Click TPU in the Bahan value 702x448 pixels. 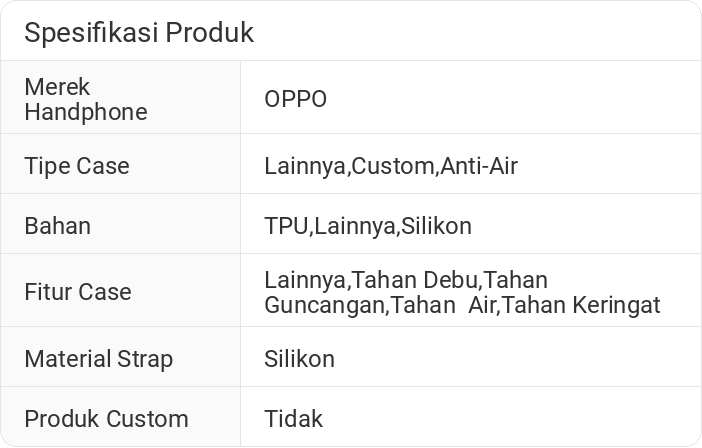click(287, 226)
